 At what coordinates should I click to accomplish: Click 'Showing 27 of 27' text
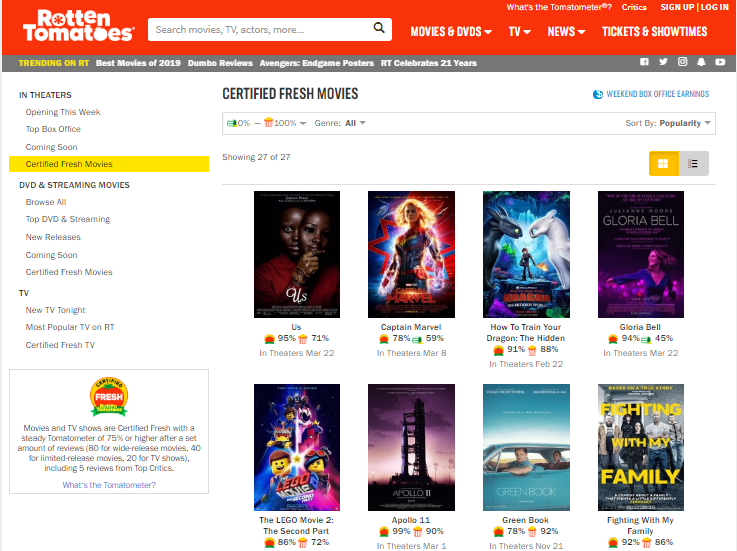click(x=256, y=157)
